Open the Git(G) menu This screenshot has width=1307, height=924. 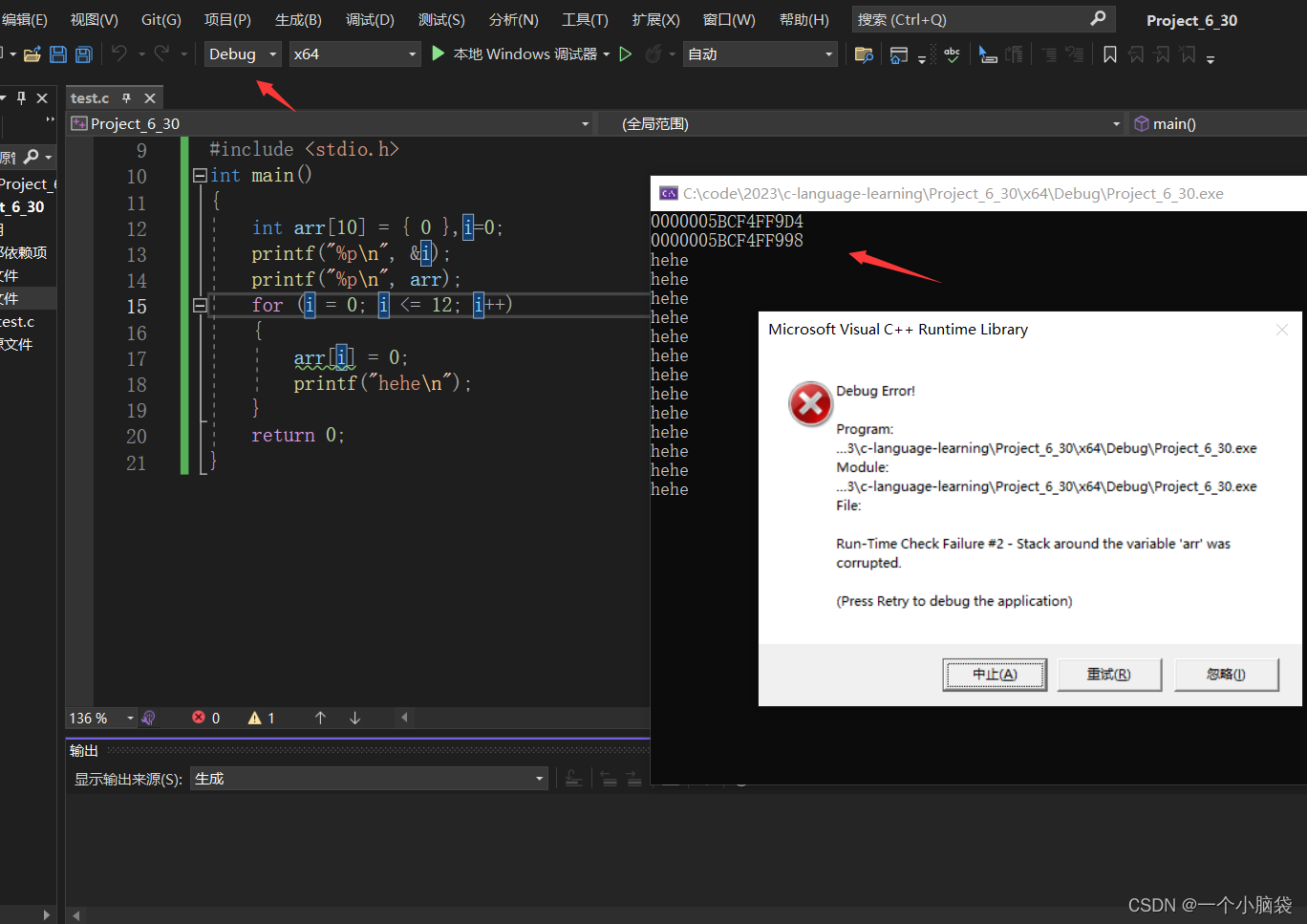click(x=161, y=19)
